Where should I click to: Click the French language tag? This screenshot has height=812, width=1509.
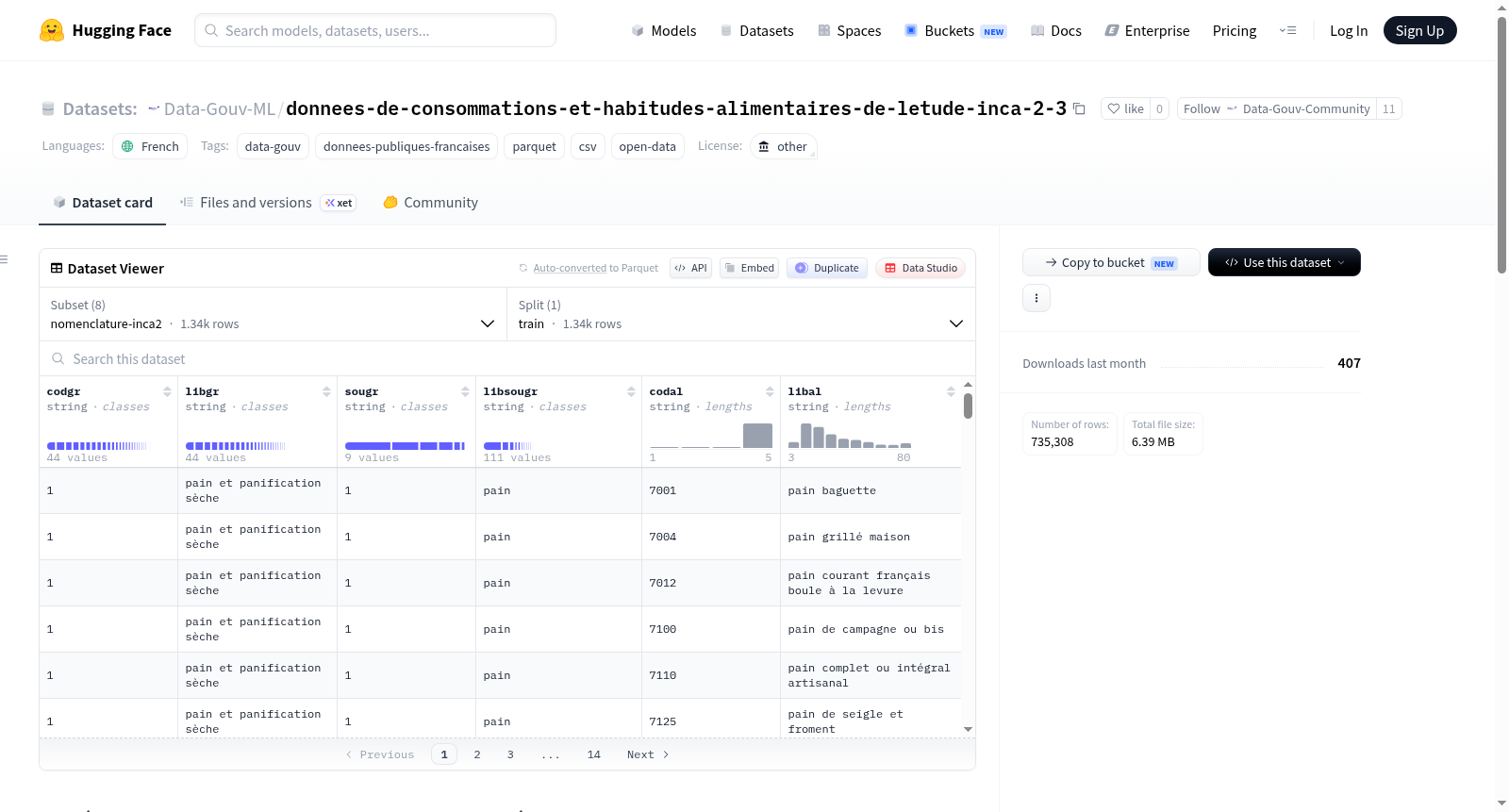(x=150, y=147)
